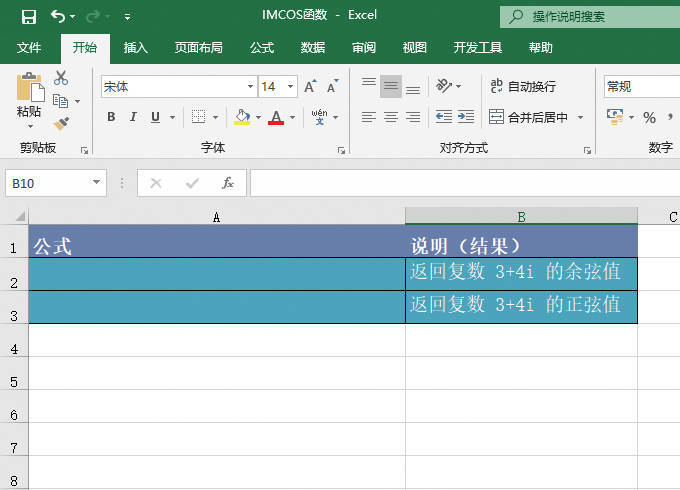Apply the yellow fill color swatch

tap(242, 117)
